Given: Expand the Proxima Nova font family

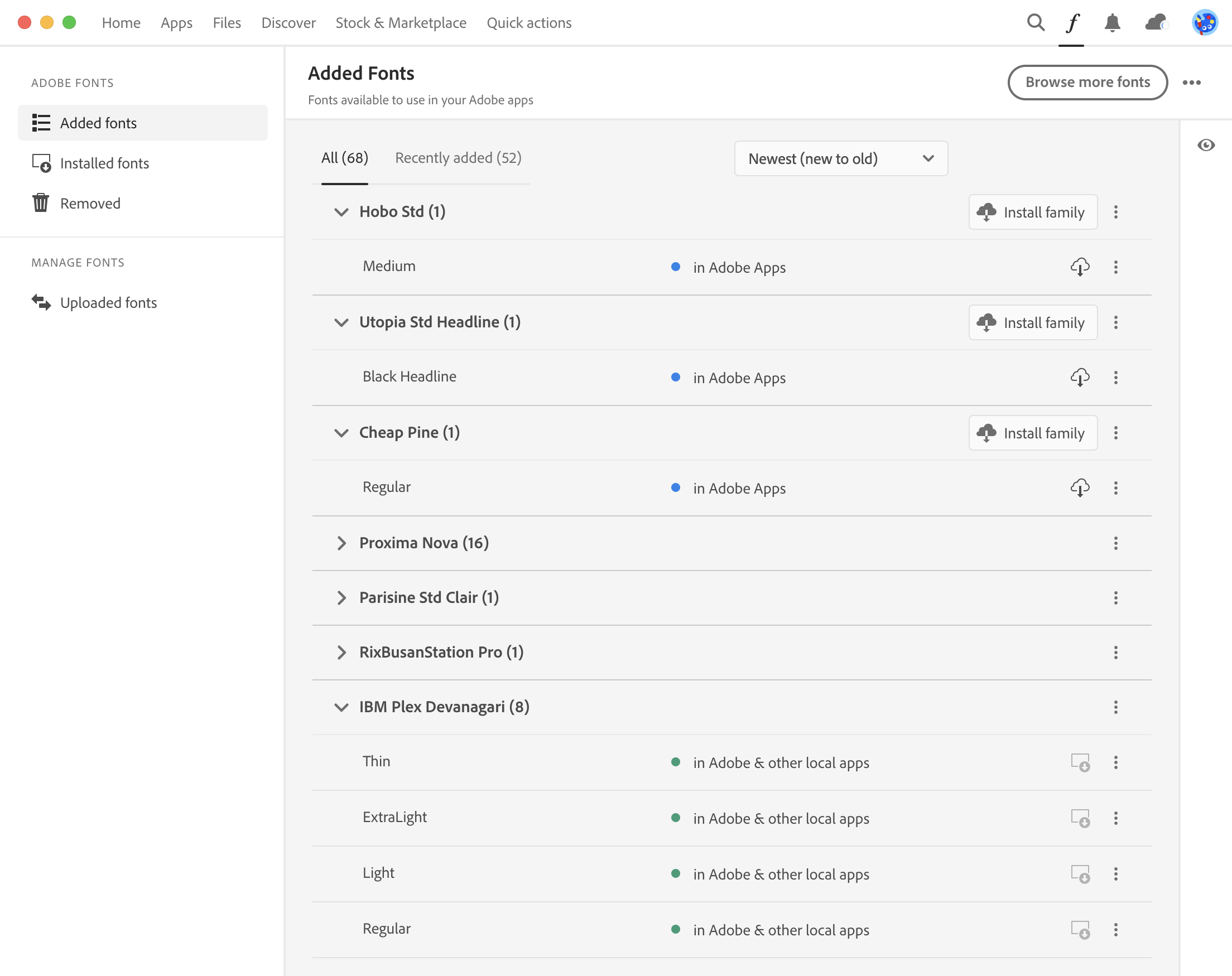Looking at the screenshot, I should 341,543.
